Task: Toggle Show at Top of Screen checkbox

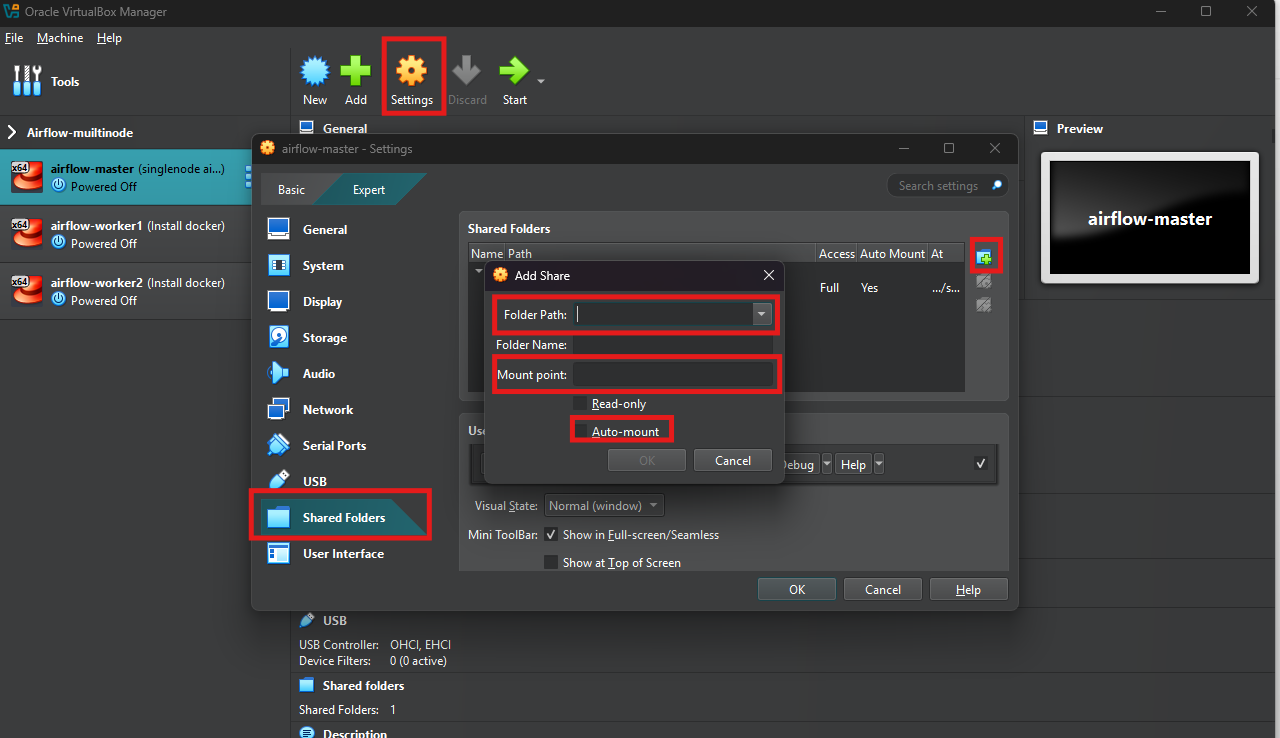Action: pyautogui.click(x=551, y=562)
